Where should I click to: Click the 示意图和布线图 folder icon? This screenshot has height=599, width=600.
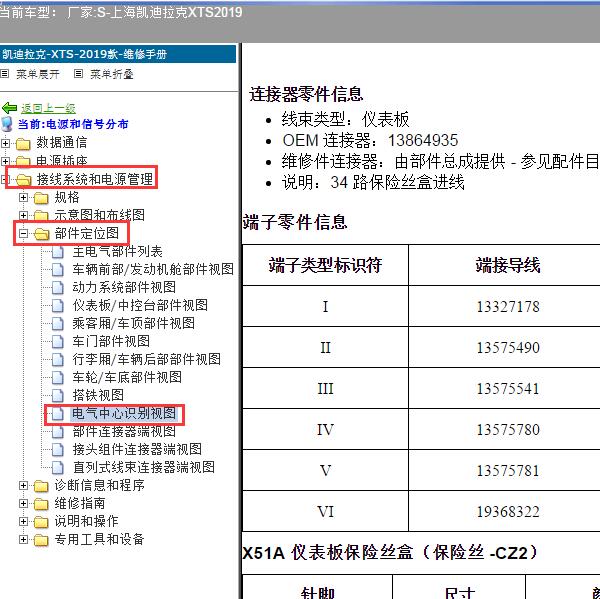click(41, 215)
